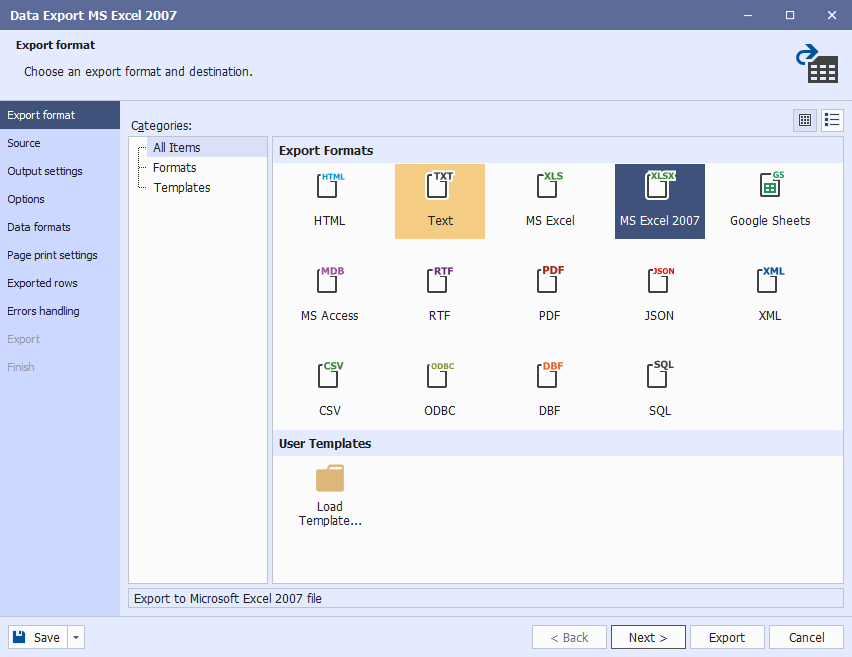Click the User Templates group header
The image size is (852, 657).
(x=557, y=443)
